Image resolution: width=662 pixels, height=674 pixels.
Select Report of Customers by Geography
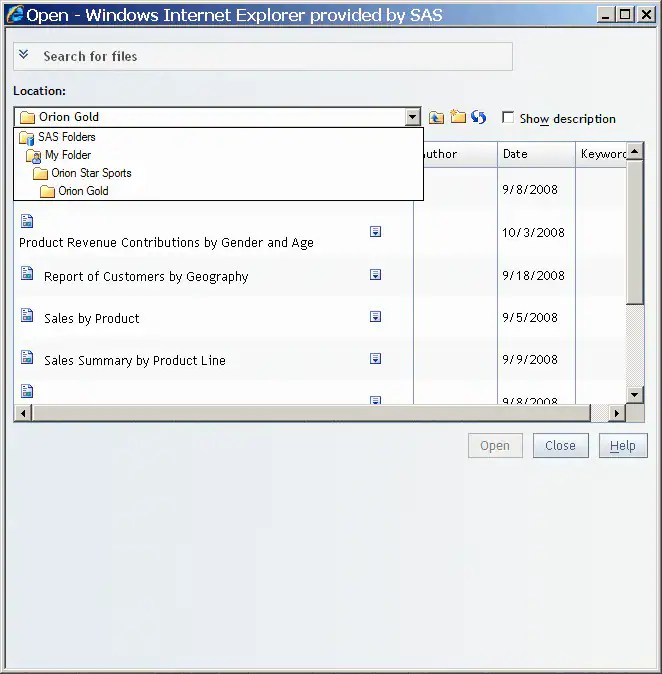coord(146,276)
